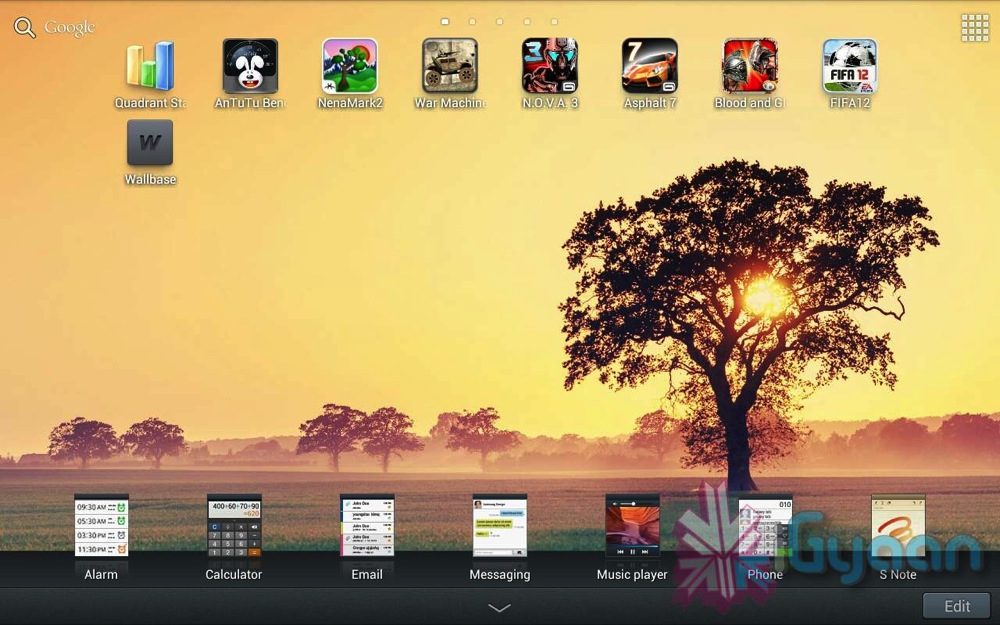
Task: Open the NenaMark2 app
Action: pos(350,67)
